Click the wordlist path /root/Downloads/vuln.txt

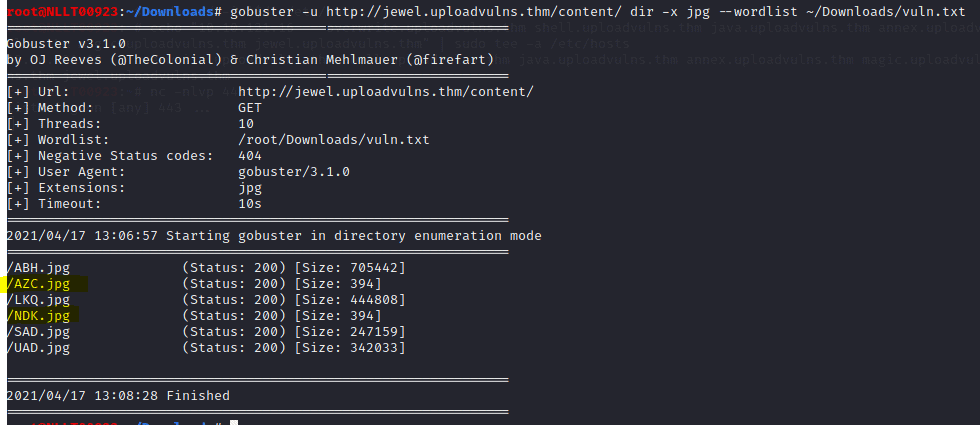pyautogui.click(x=334, y=139)
